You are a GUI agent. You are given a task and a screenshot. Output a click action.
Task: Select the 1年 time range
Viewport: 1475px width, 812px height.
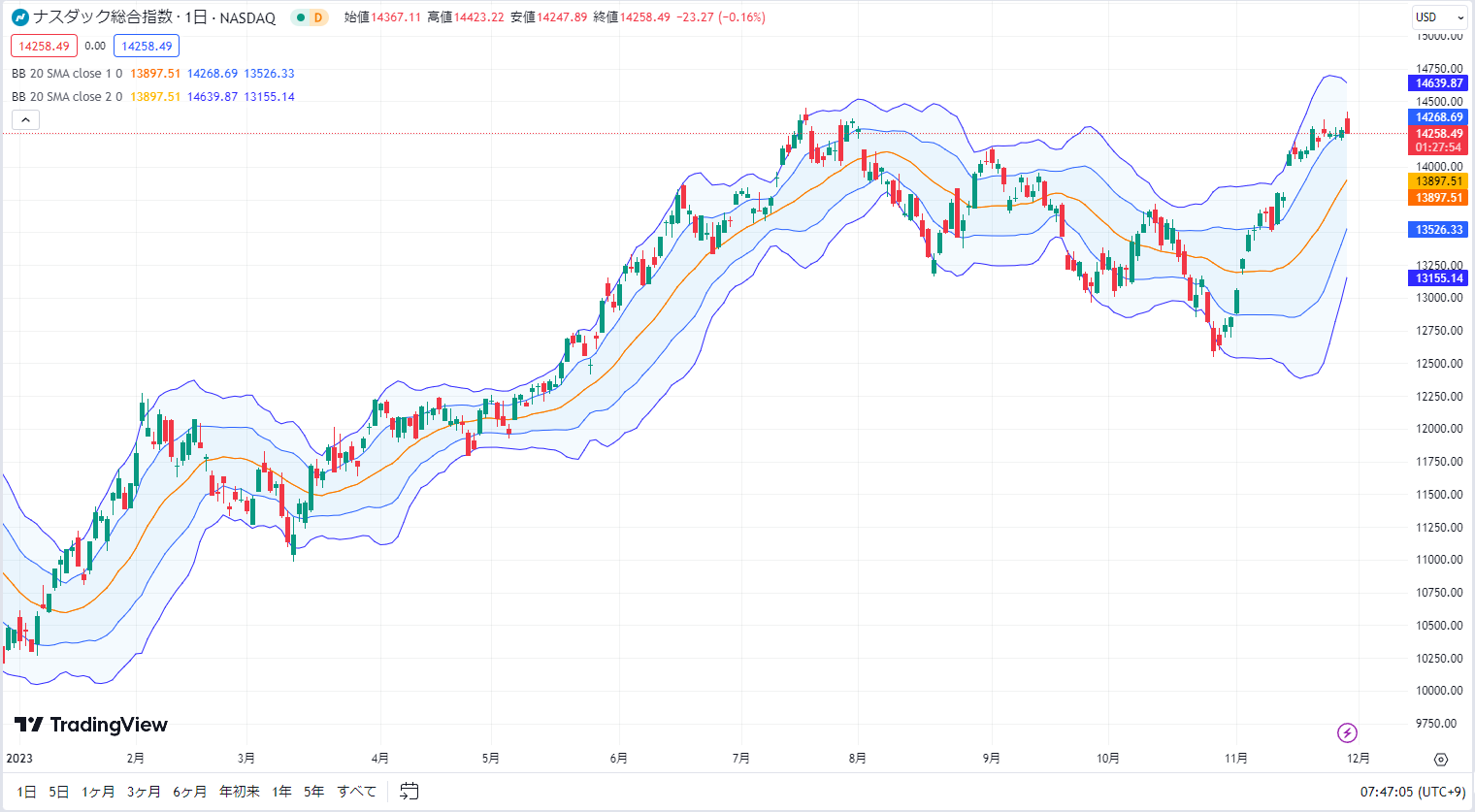coord(282,792)
